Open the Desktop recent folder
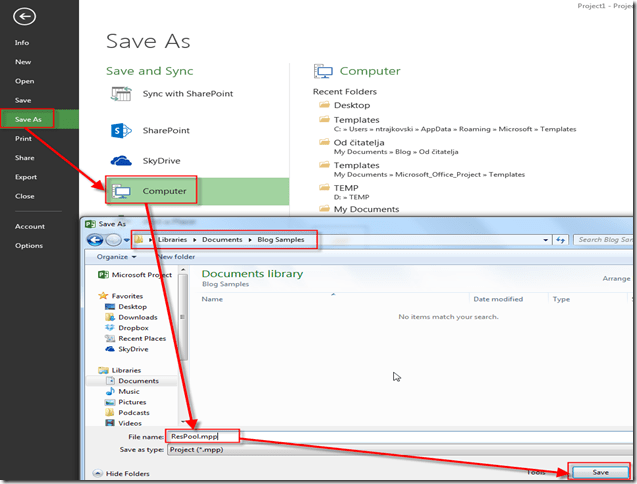This screenshot has height=484, width=637. pos(351,105)
